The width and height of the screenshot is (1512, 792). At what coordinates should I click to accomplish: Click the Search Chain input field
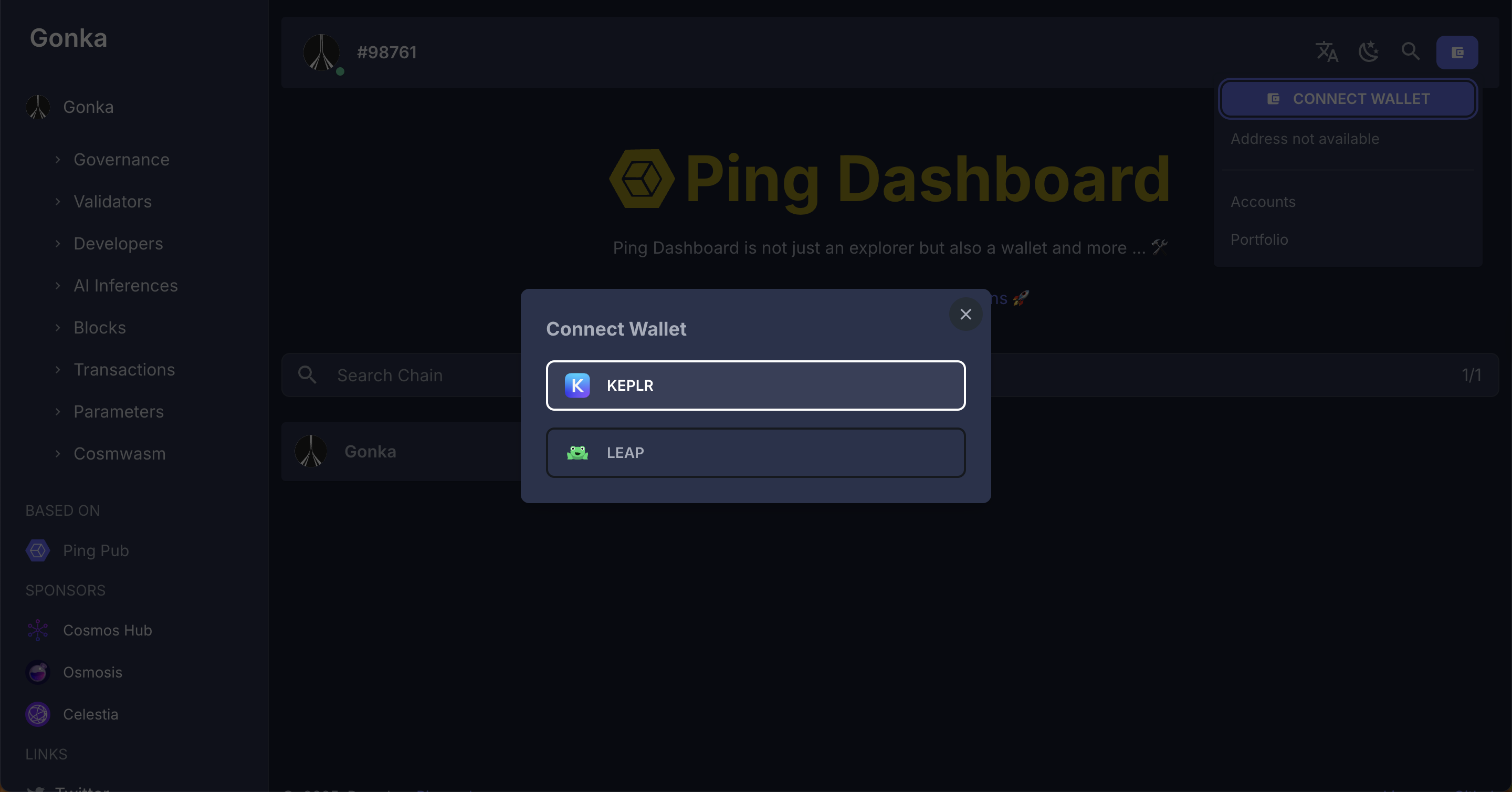pos(411,375)
